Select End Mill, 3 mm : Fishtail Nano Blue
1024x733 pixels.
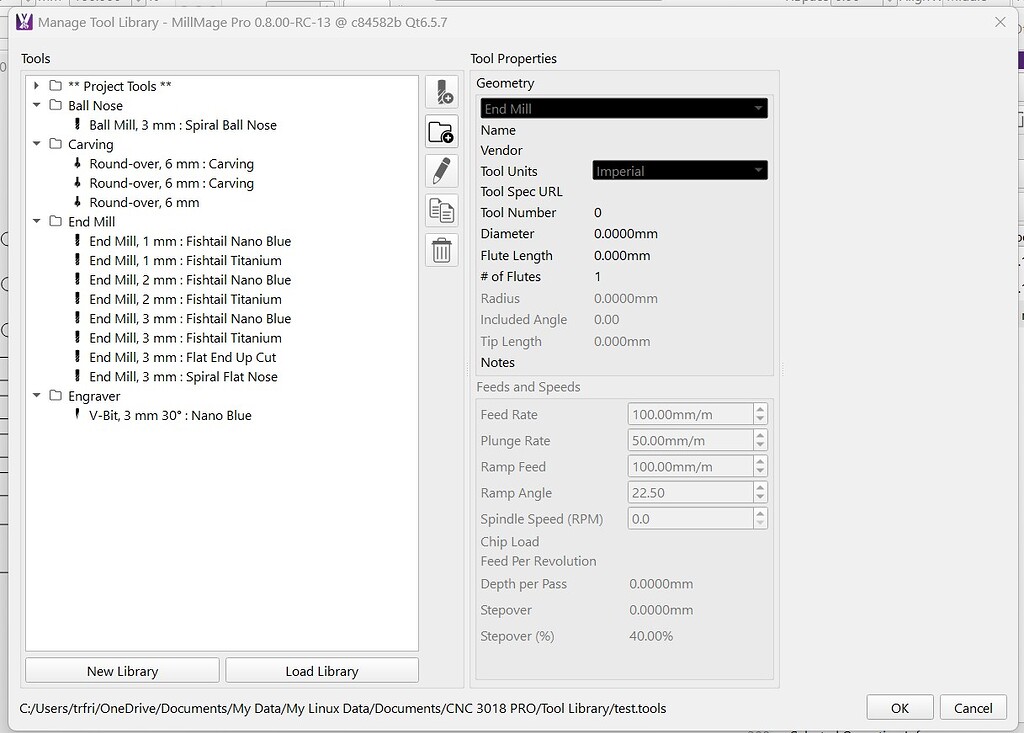[190, 318]
